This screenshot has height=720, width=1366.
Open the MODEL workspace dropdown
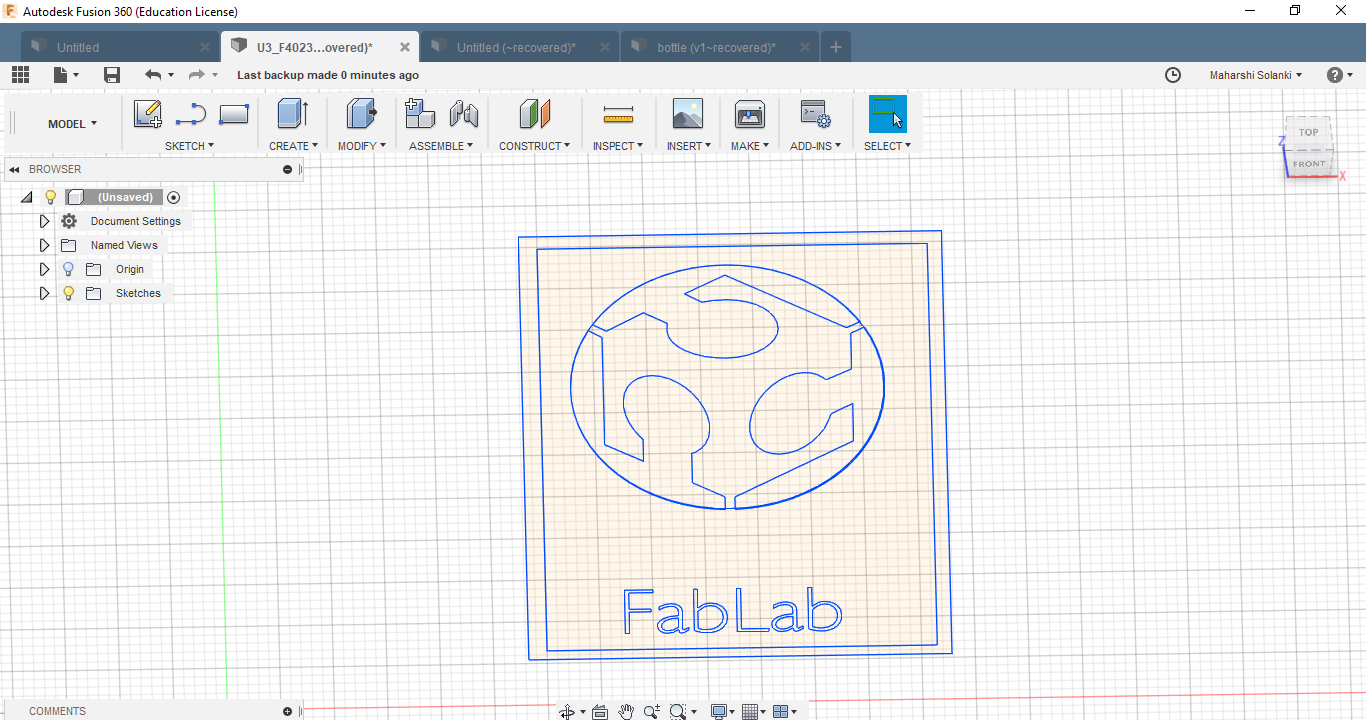point(73,124)
